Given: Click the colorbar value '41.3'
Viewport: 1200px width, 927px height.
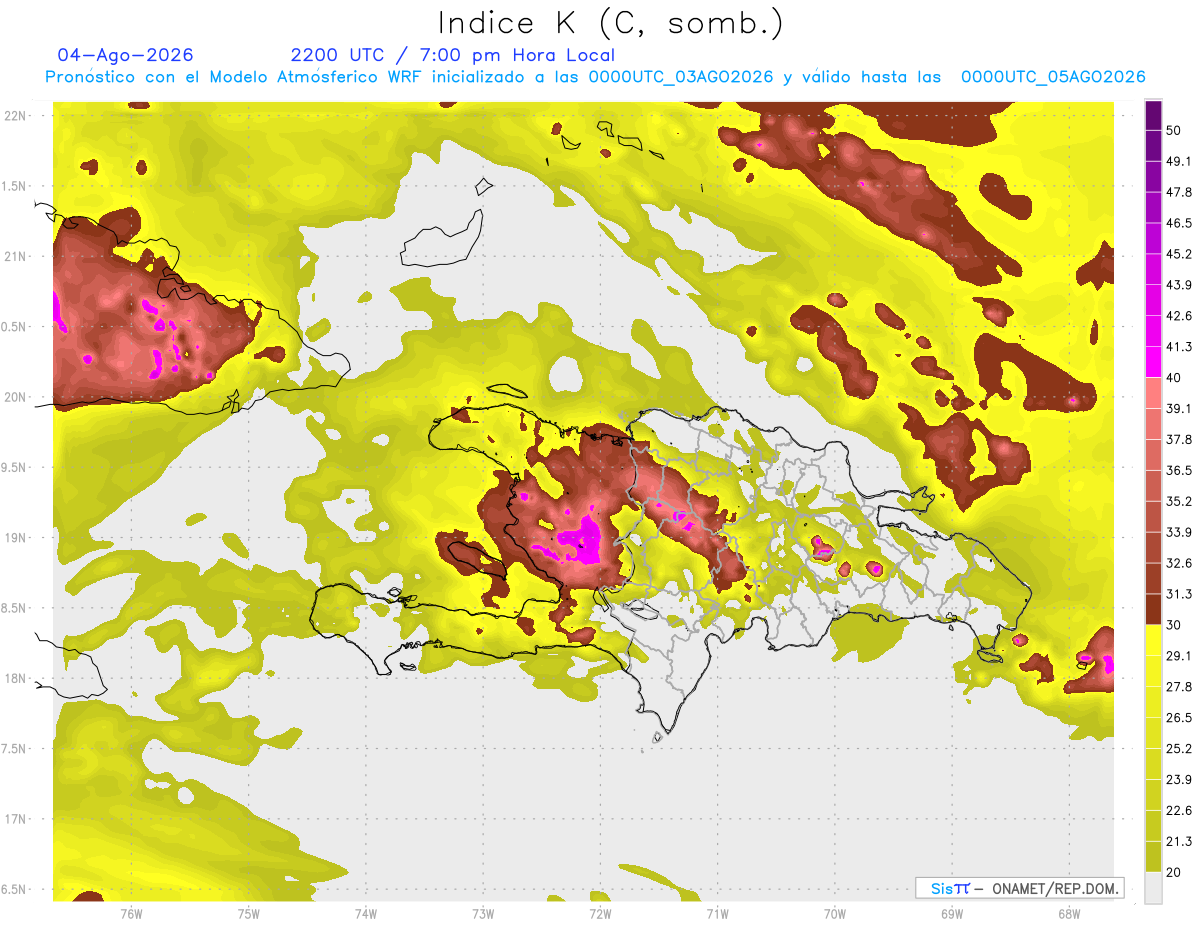Looking at the screenshot, I should (x=1179, y=347).
